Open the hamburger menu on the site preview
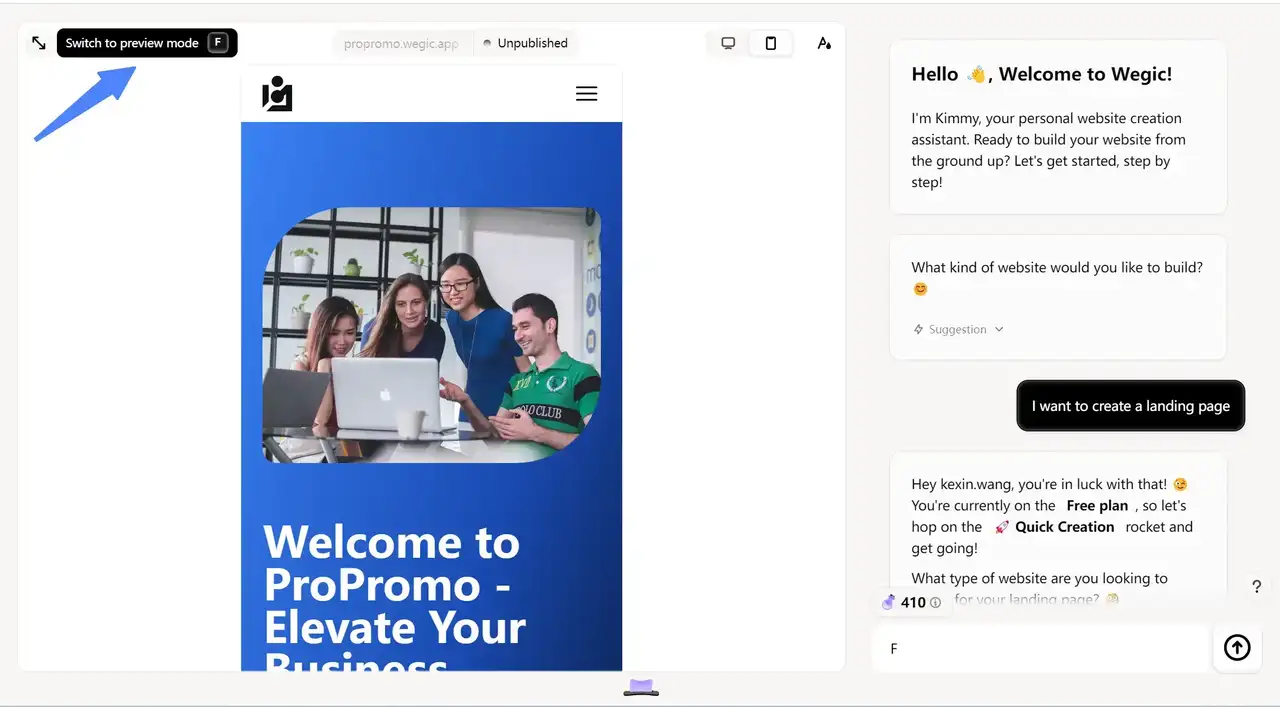Image resolution: width=1280 pixels, height=707 pixels. pyautogui.click(x=587, y=93)
